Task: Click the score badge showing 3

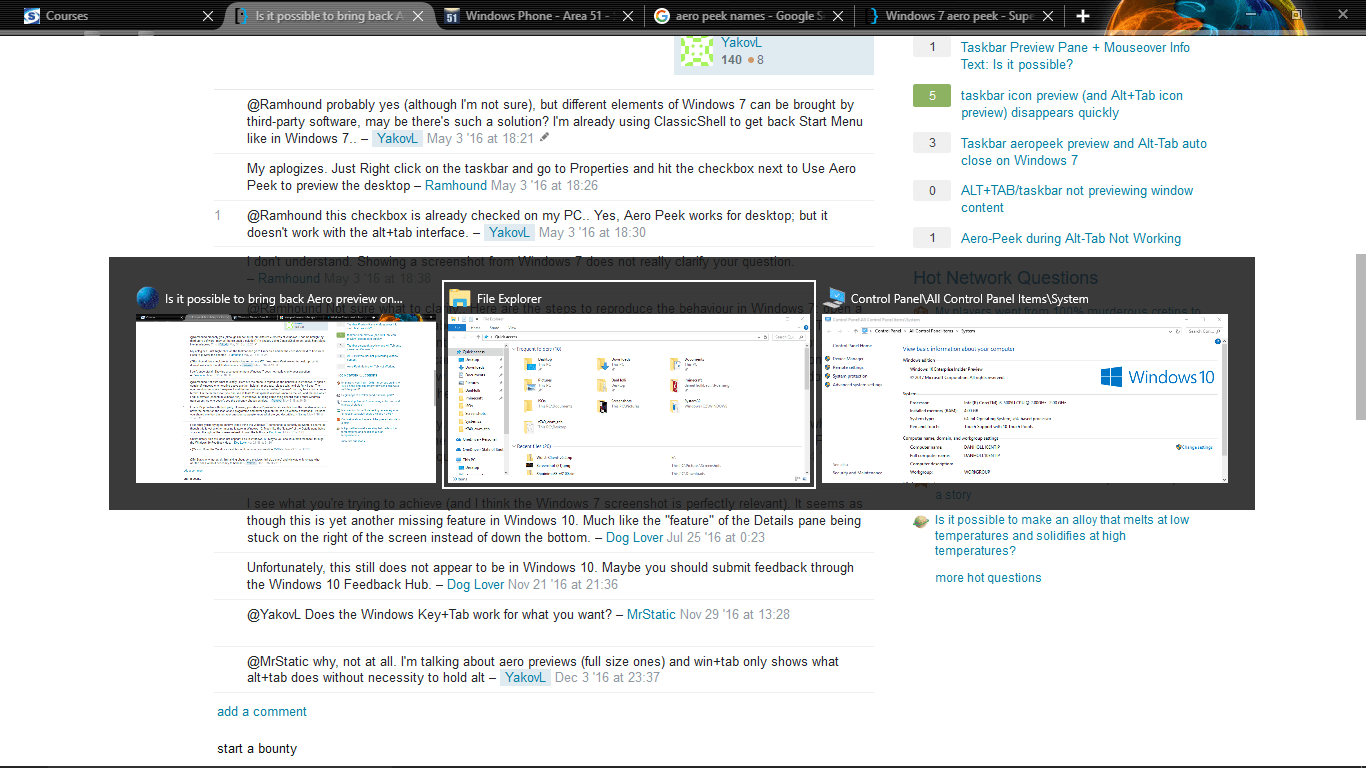Action: coord(932,143)
